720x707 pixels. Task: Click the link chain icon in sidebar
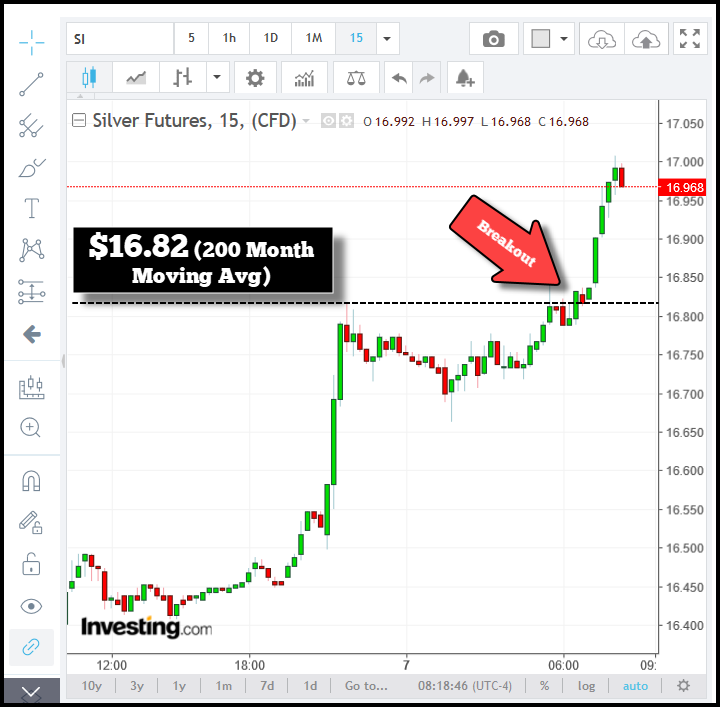coord(31,647)
